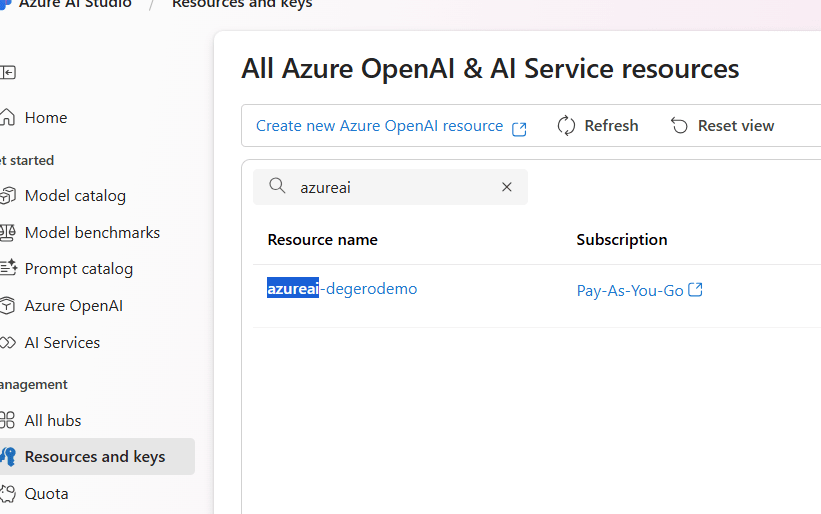The image size is (821, 514).
Task: Sort by Resource name column header
Action: click(x=323, y=240)
